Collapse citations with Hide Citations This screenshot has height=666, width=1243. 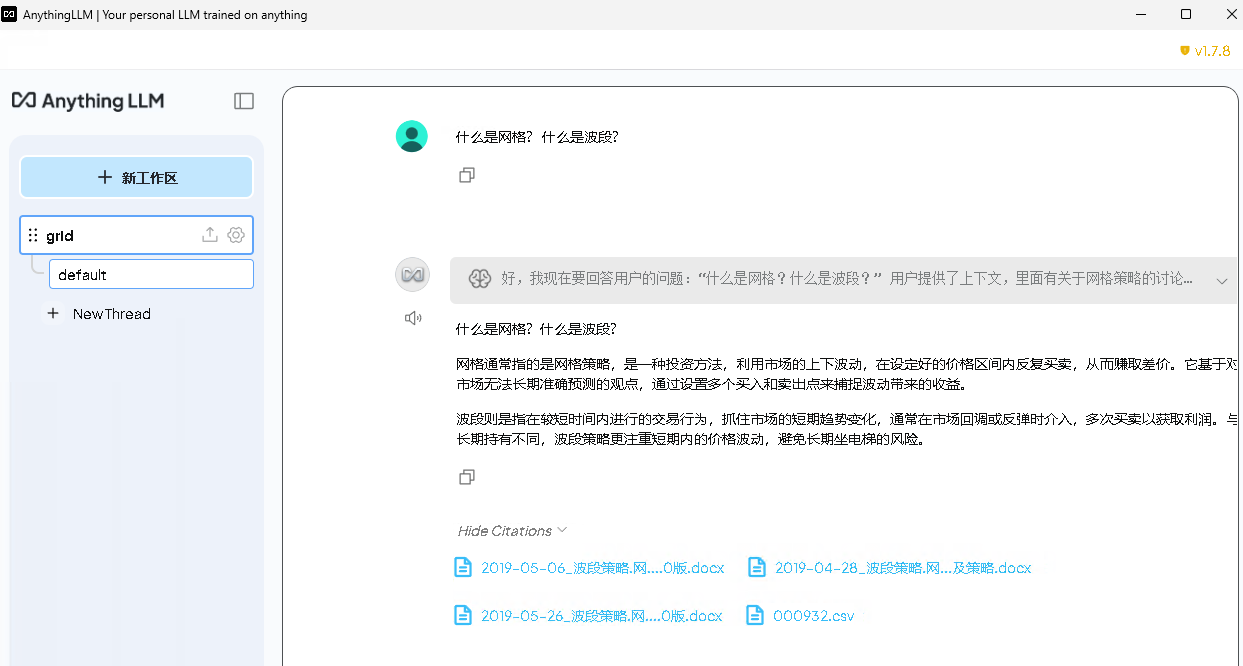click(x=512, y=531)
